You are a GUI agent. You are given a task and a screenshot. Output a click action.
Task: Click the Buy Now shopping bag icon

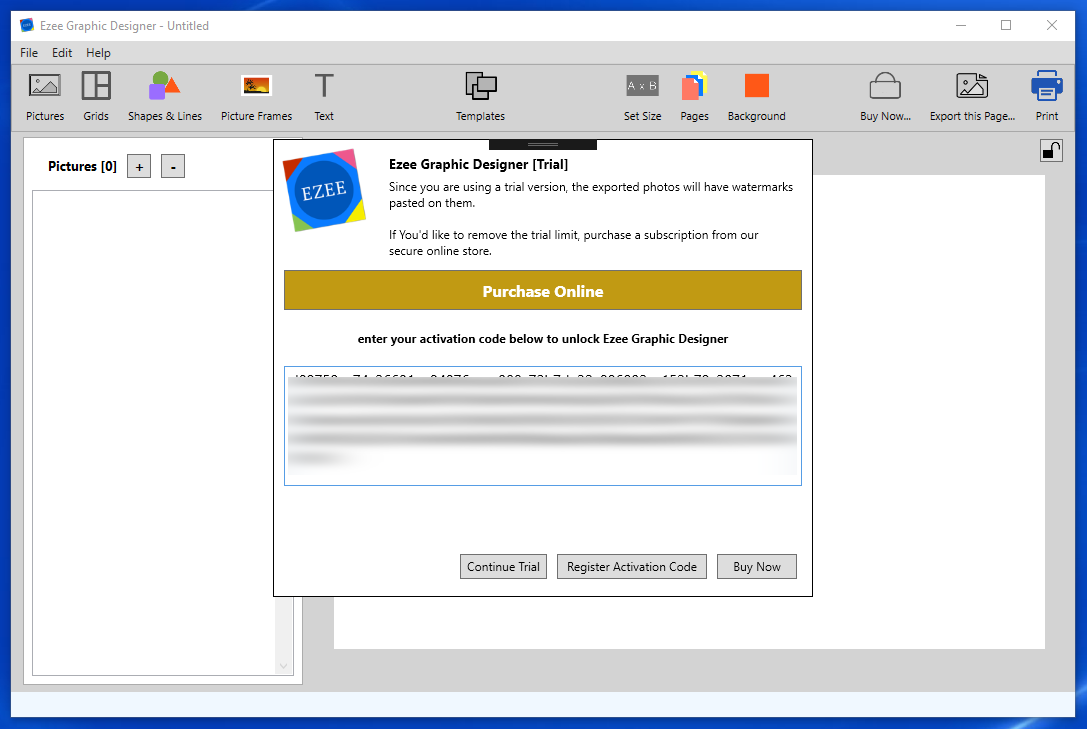[x=885, y=86]
